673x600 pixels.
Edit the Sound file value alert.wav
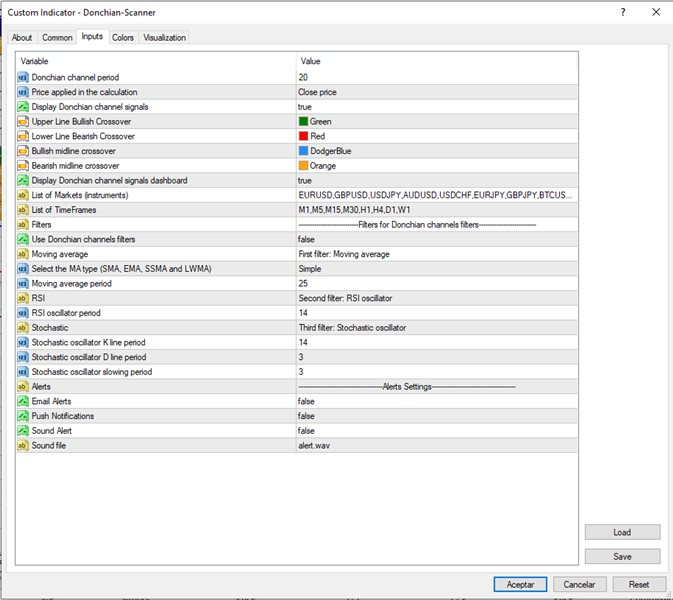point(437,445)
